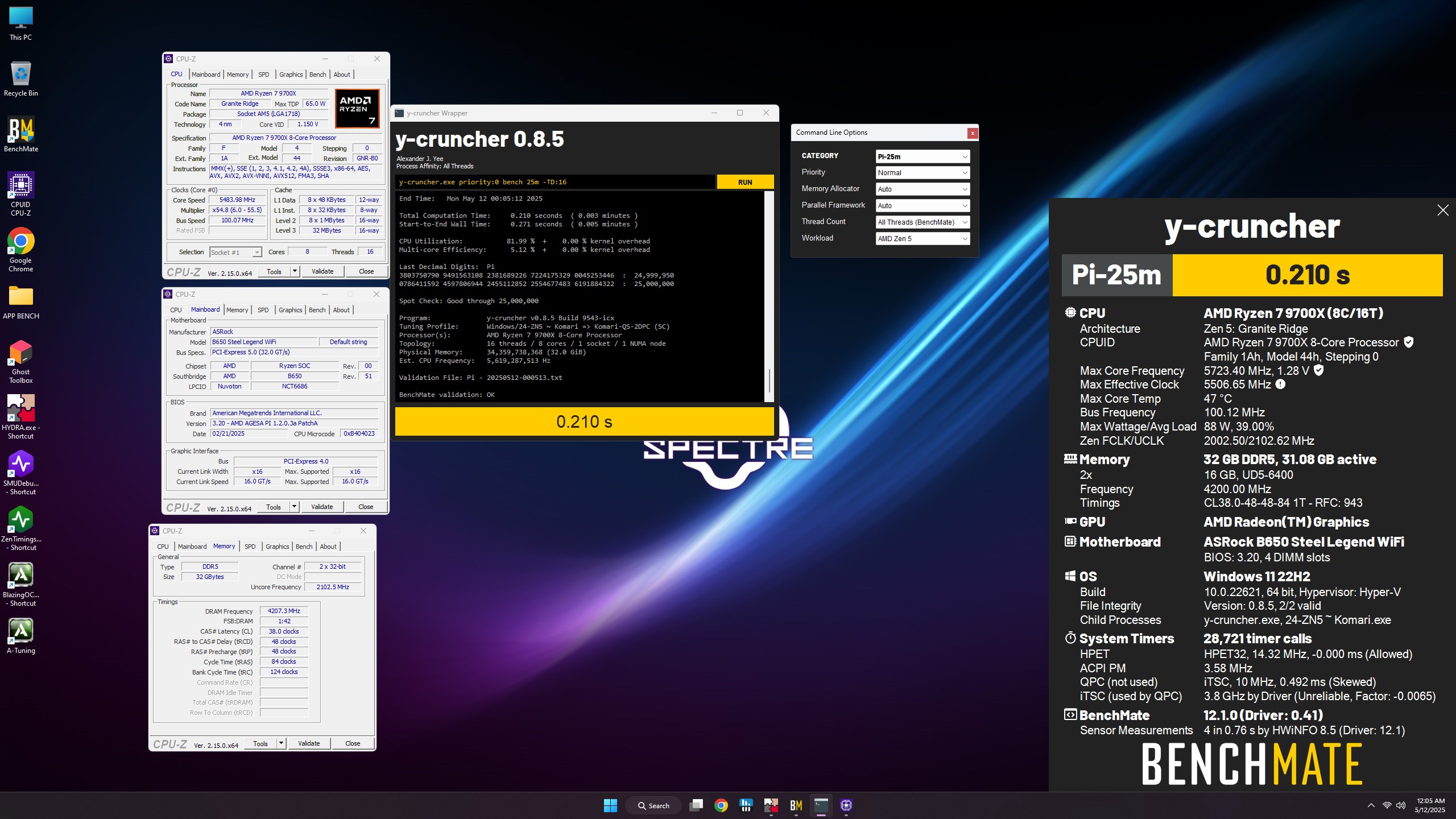Click Validate in the Memory CPU-Z window
This screenshot has width=1456, height=819.
click(x=309, y=744)
